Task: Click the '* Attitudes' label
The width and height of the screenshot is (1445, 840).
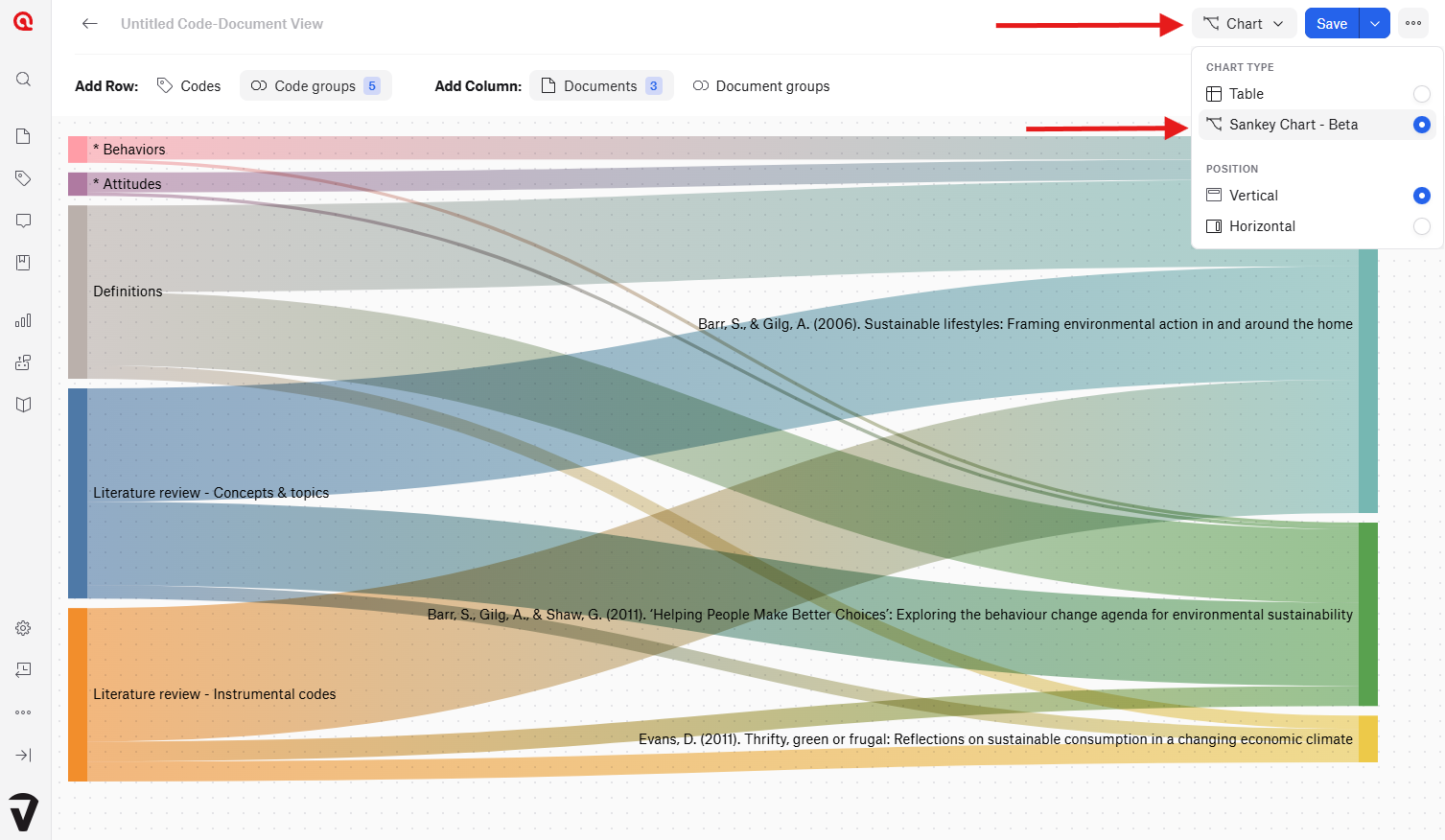Action: [128, 184]
